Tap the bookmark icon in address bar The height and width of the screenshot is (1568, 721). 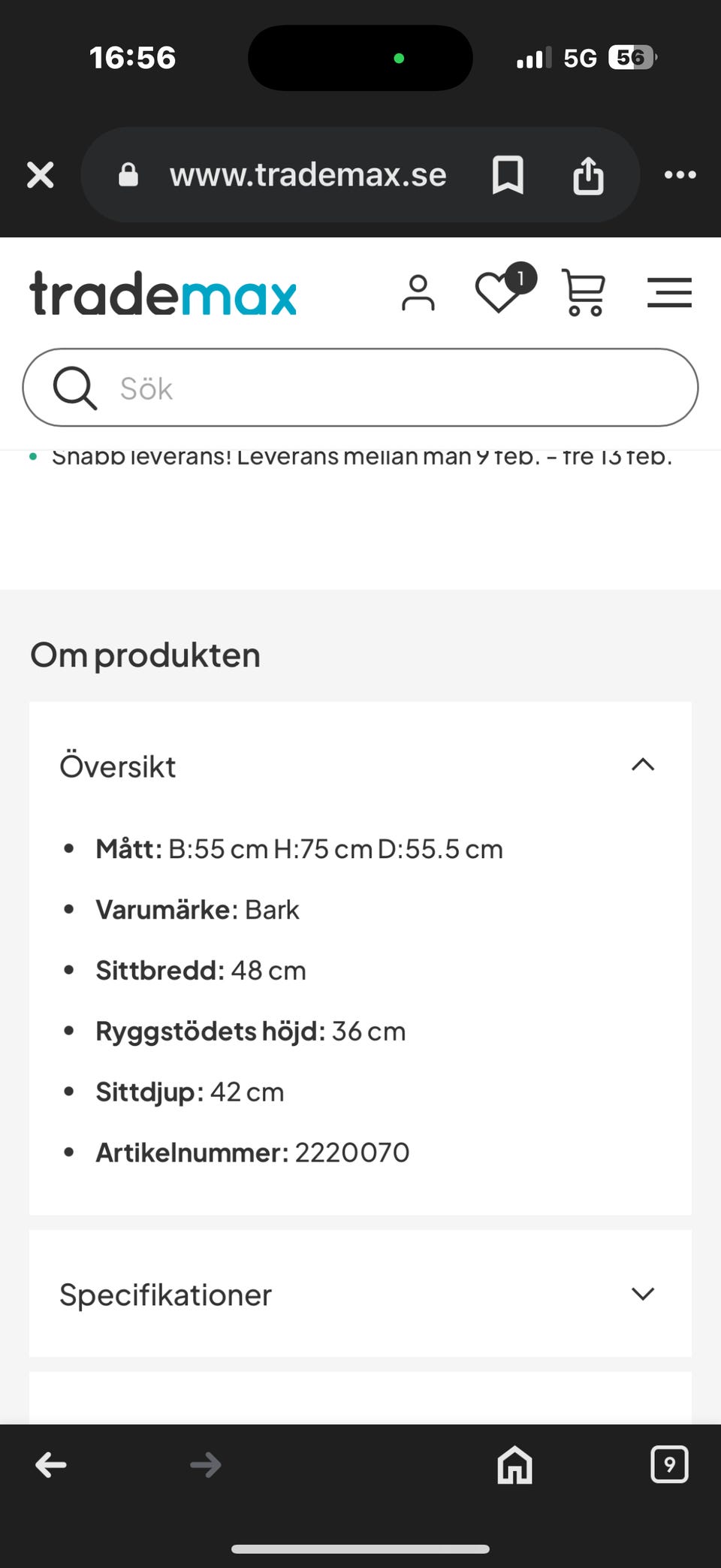(508, 175)
